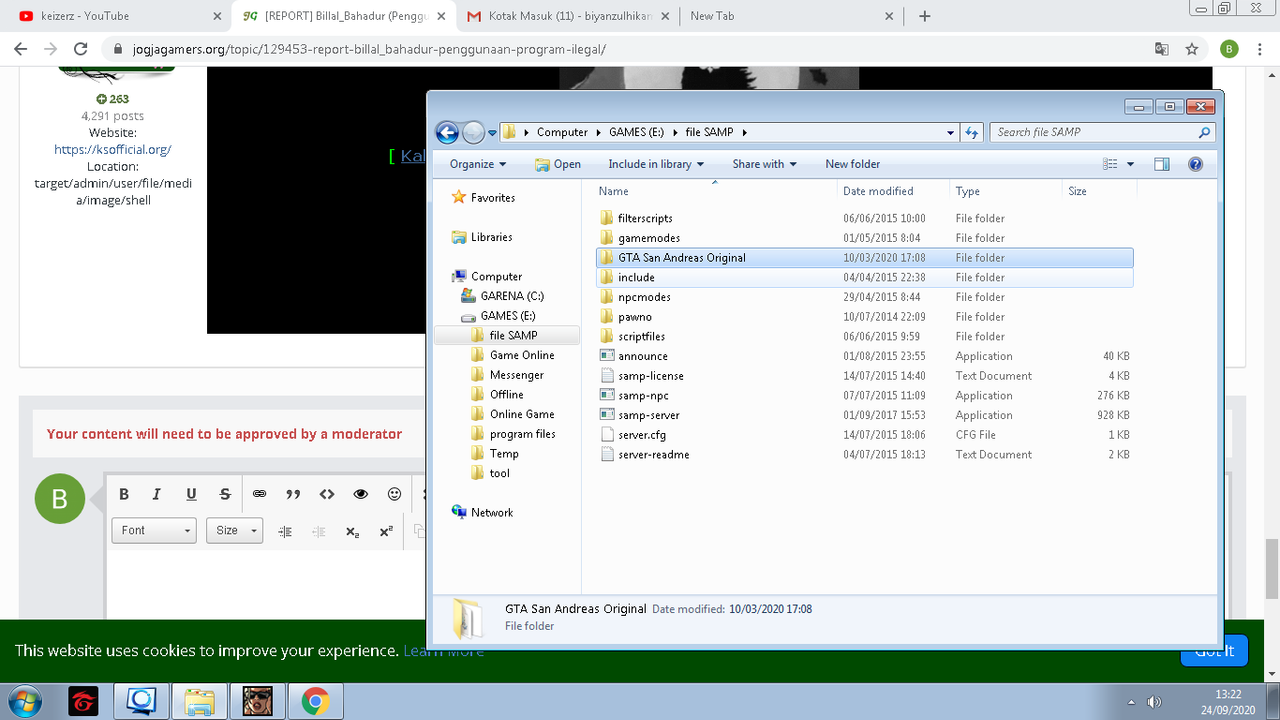The width and height of the screenshot is (1280, 720).
Task: Show the Explorer preview pane
Action: pos(1161,164)
